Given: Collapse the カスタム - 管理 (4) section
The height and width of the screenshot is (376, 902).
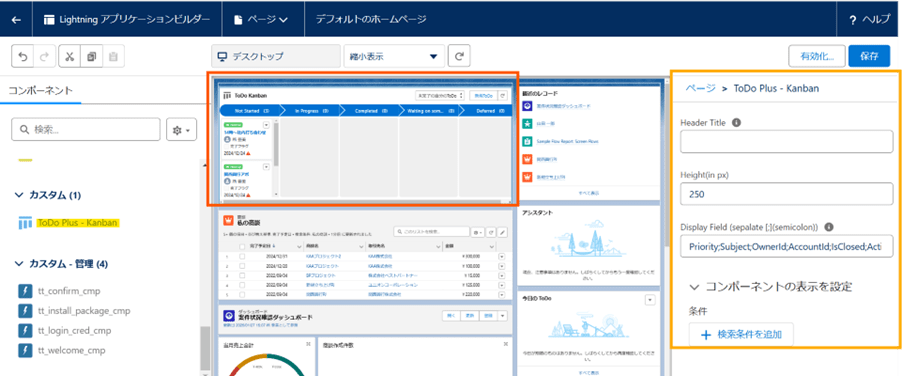Looking at the screenshot, I should pyautogui.click(x=18, y=264).
